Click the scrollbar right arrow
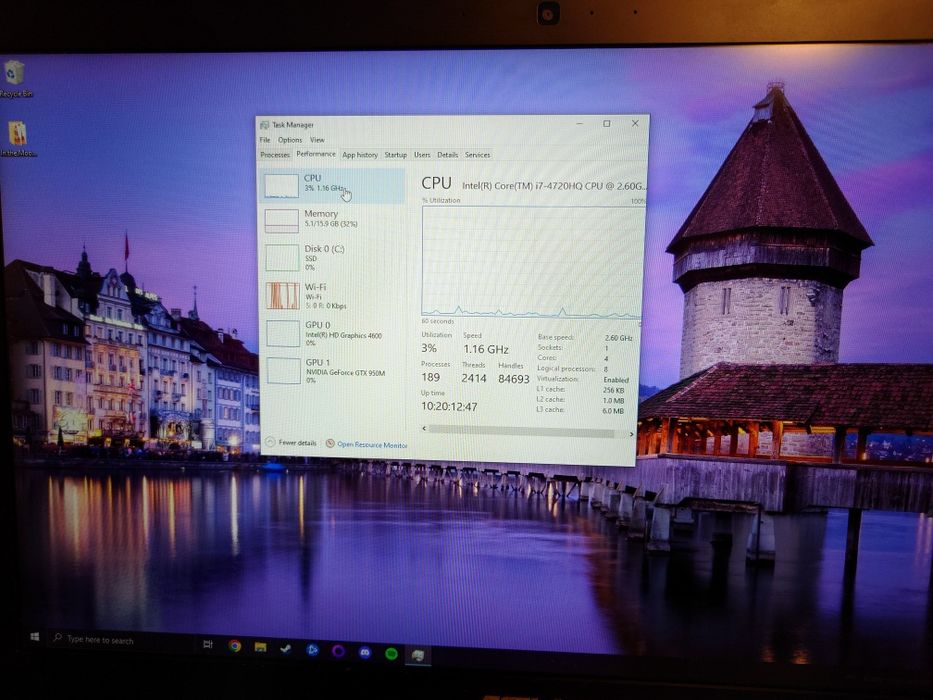This screenshot has height=700, width=933. [631, 434]
